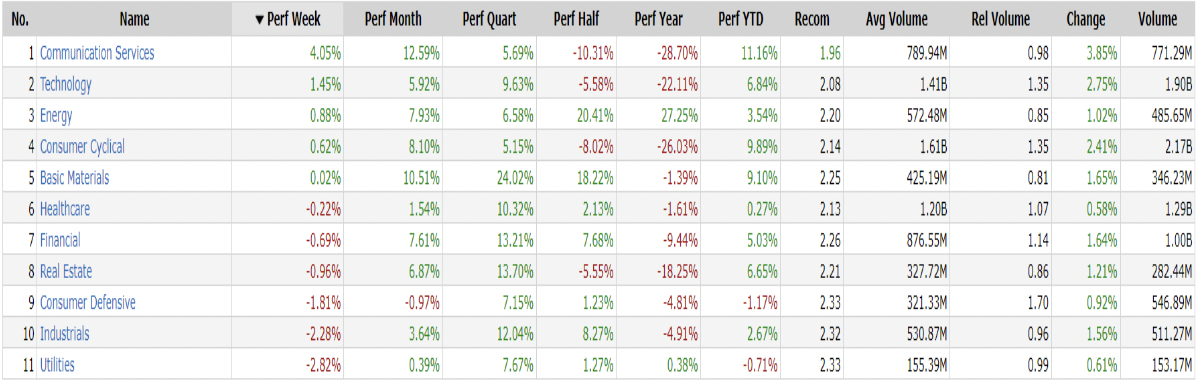The height and width of the screenshot is (380, 1198).
Task: Click the Change column header
Action: (1086, 19)
